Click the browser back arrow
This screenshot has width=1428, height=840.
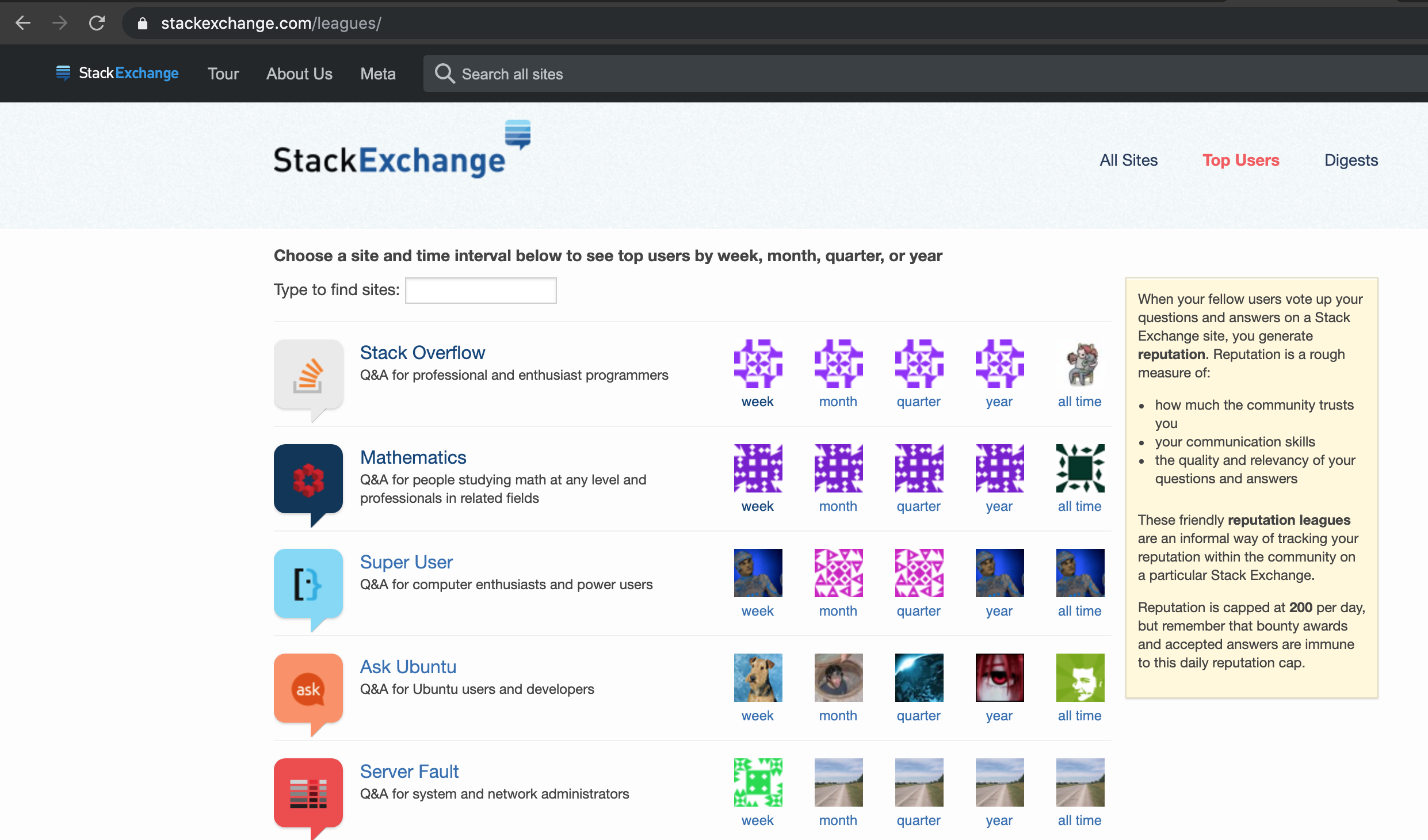[x=23, y=23]
